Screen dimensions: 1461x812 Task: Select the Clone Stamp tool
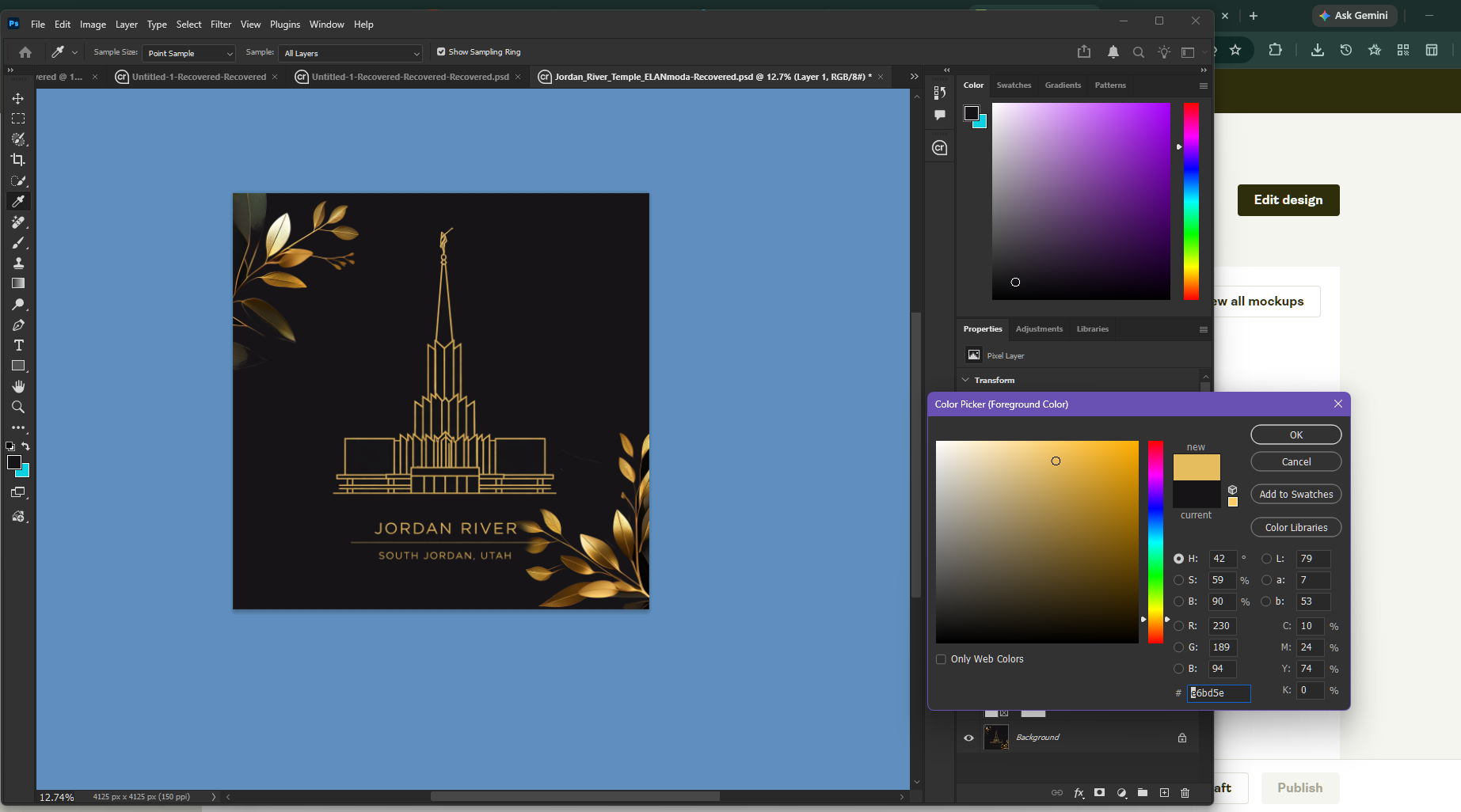click(x=18, y=264)
